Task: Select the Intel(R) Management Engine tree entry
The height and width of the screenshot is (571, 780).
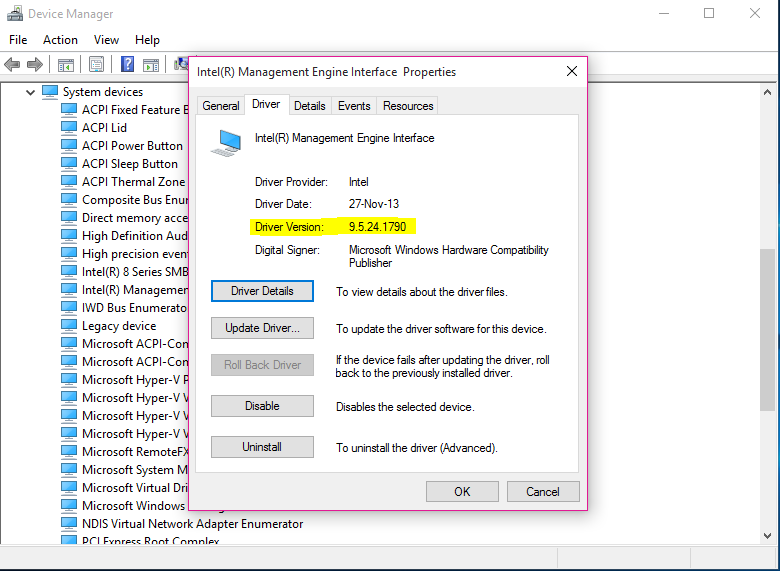Action: coord(134,289)
